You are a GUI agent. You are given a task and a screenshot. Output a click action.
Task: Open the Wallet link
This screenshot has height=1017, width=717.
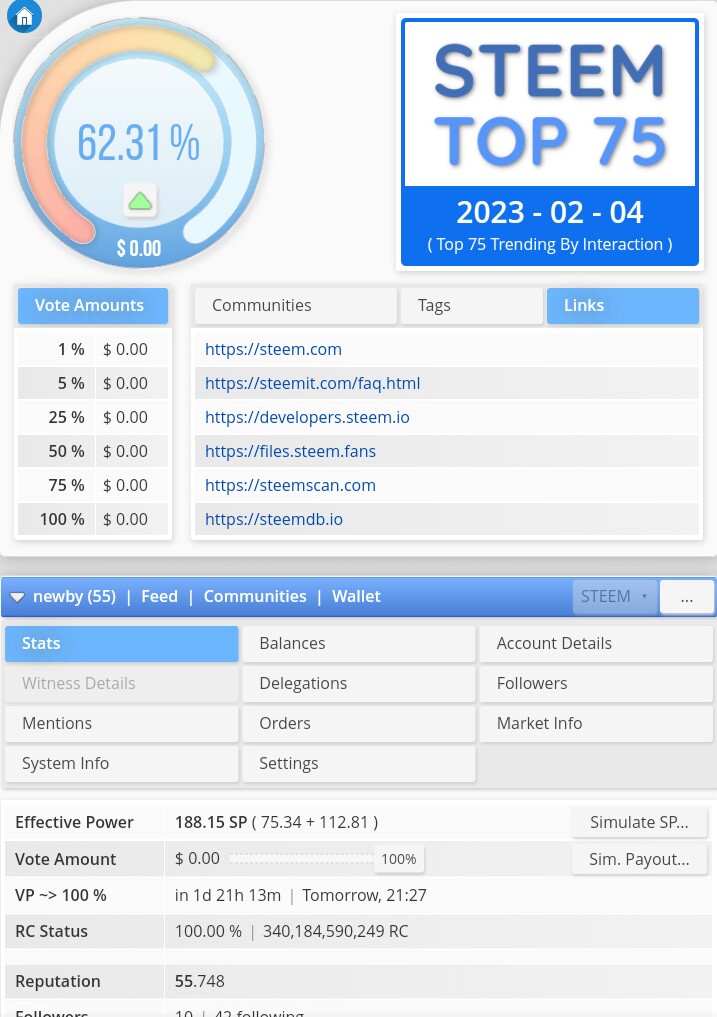(x=356, y=597)
